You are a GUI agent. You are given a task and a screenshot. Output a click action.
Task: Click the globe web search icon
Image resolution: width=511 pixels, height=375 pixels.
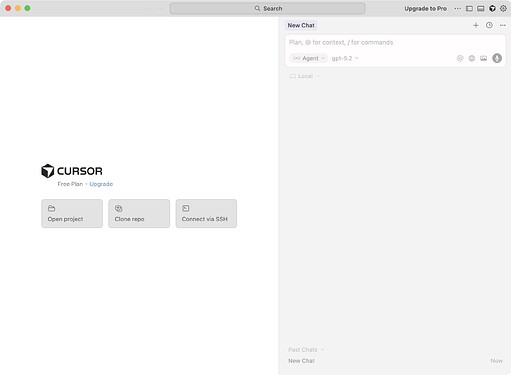point(472,58)
